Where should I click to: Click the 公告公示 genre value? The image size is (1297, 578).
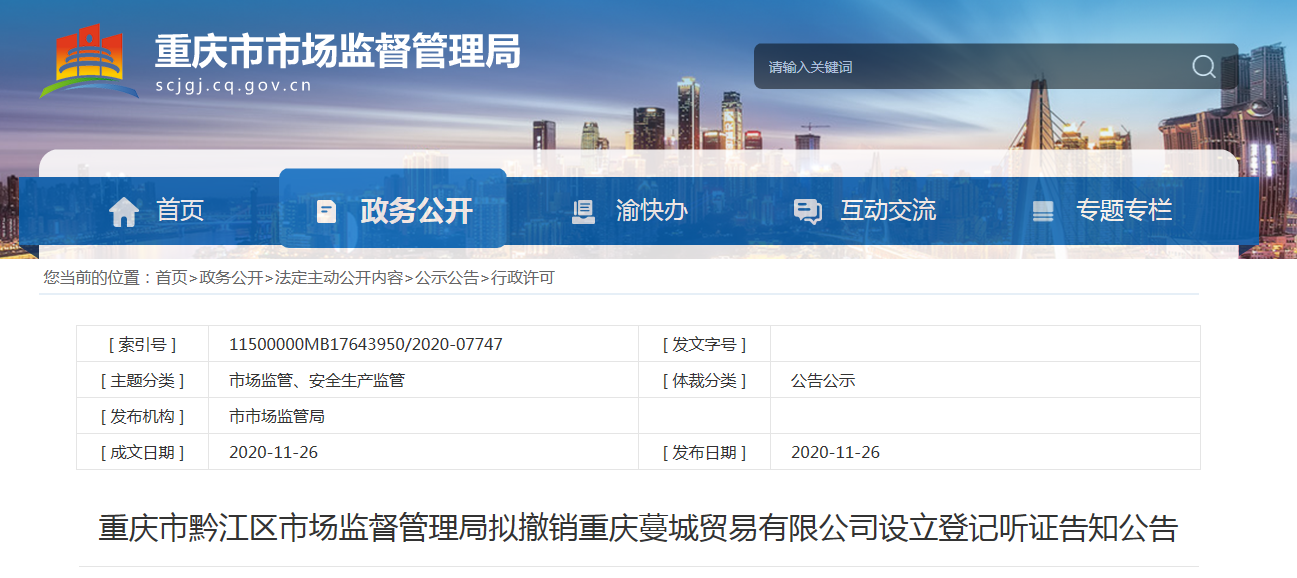point(823,380)
